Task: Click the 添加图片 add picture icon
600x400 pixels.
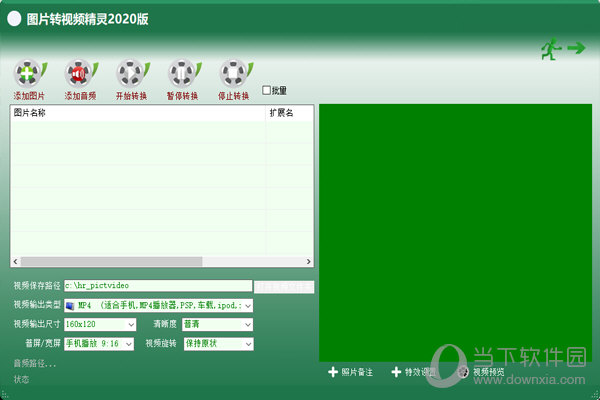Action: [x=29, y=74]
